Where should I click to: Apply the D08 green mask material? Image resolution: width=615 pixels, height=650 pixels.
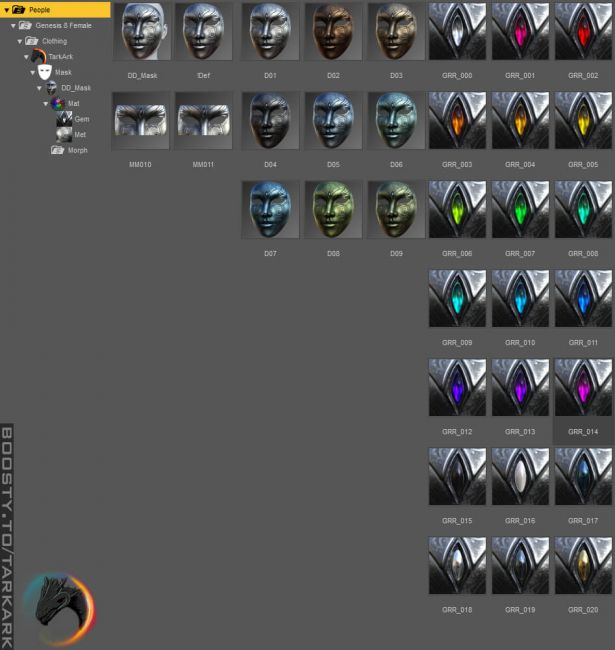tap(333, 210)
